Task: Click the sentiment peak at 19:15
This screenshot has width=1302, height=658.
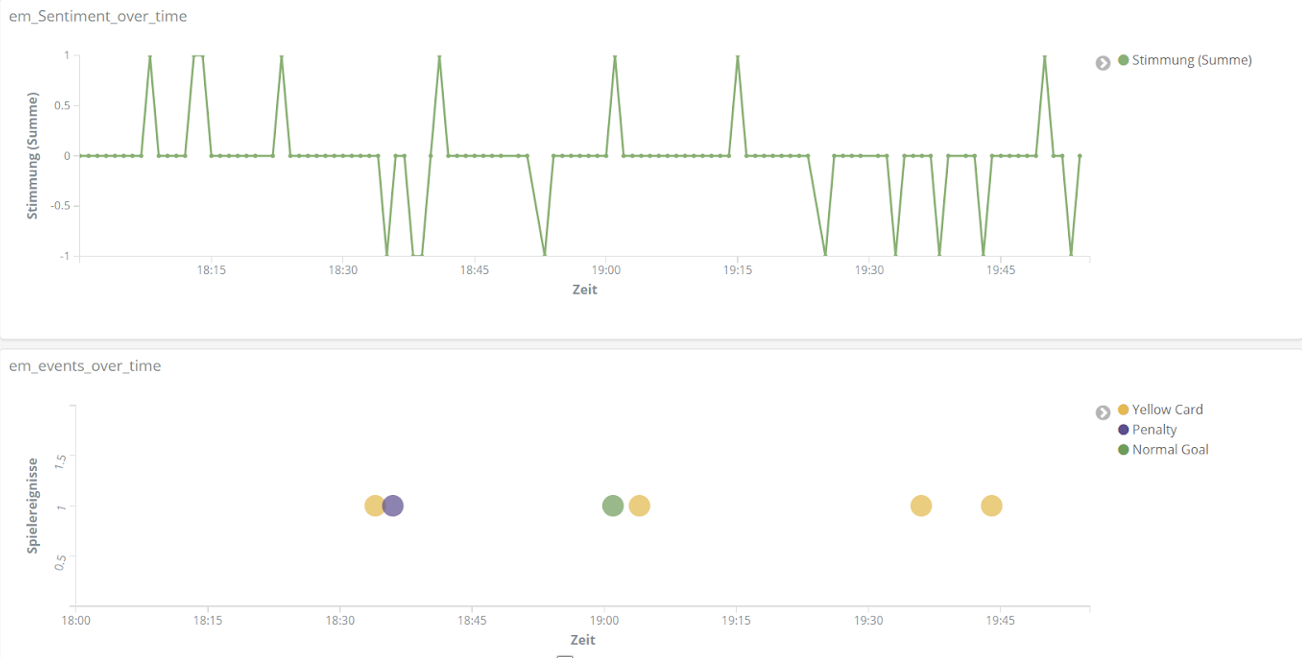Action: [x=737, y=57]
